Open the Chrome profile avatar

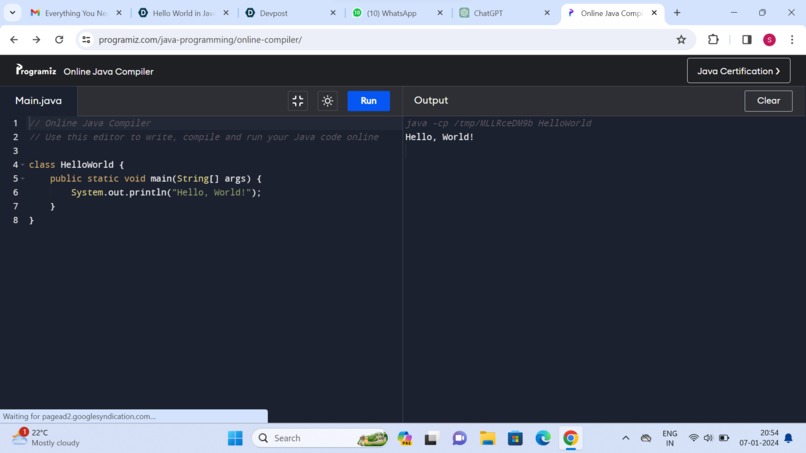[769, 40]
